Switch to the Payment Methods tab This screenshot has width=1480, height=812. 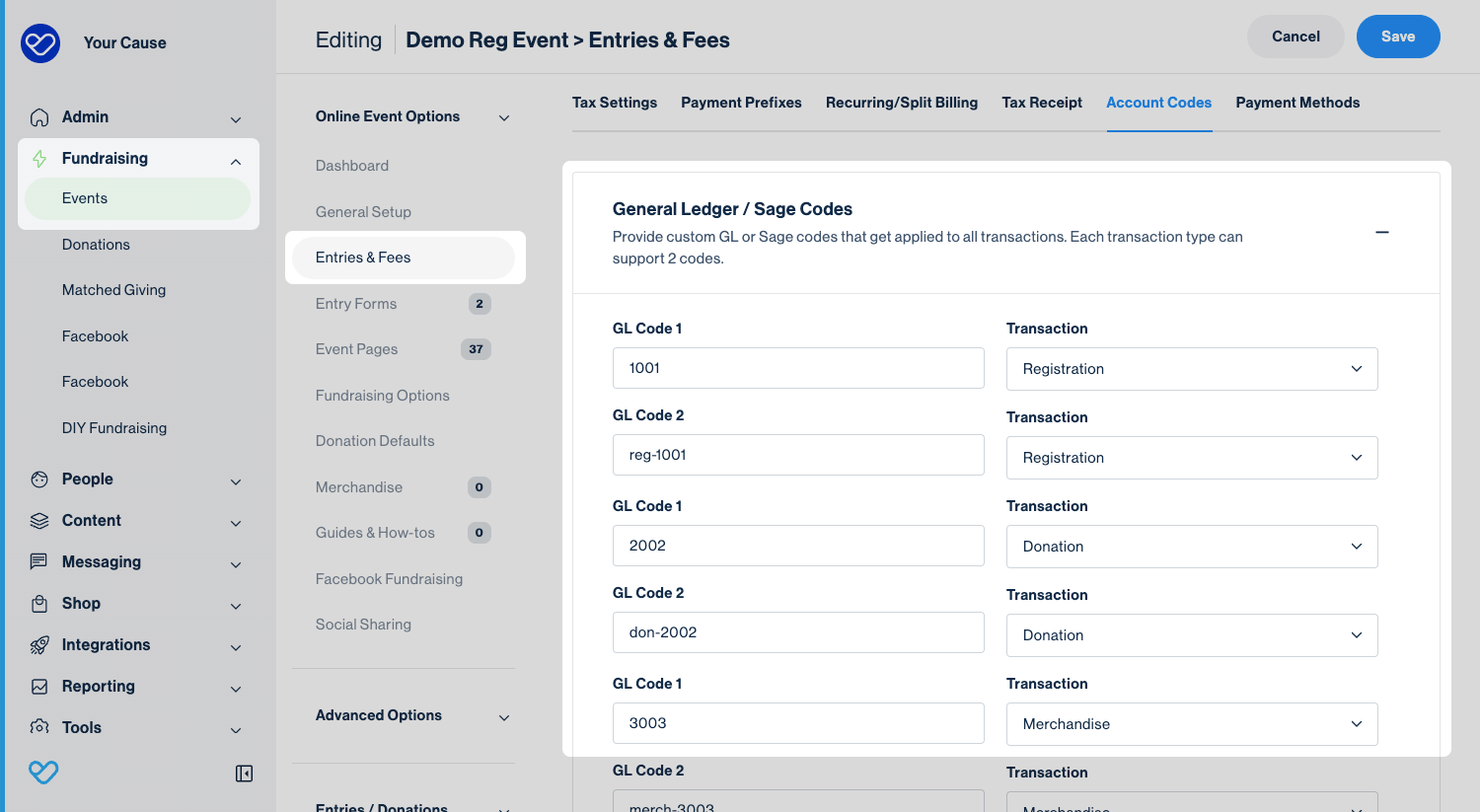[x=1296, y=103]
